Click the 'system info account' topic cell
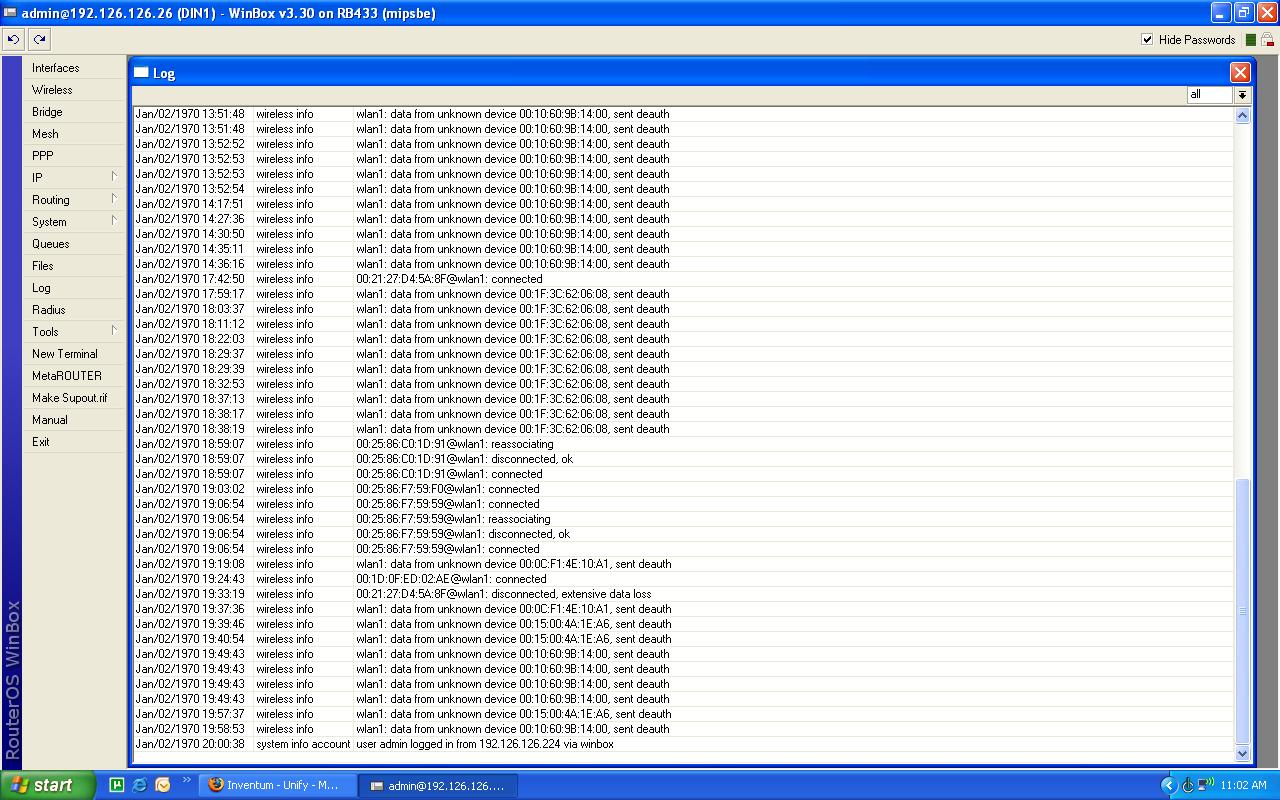The width and height of the screenshot is (1280, 800). (x=303, y=744)
